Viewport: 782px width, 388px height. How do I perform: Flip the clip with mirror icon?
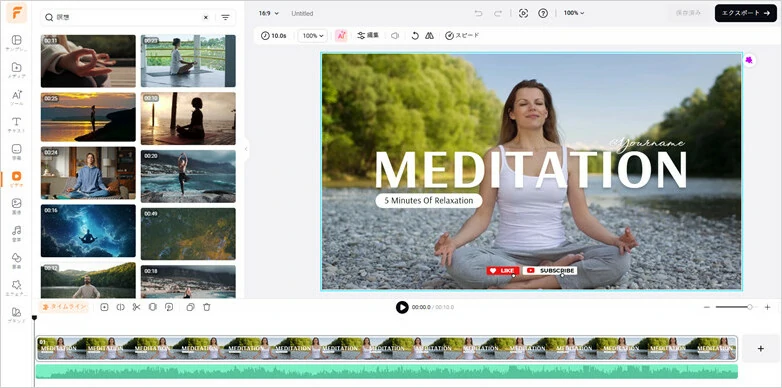(x=429, y=36)
